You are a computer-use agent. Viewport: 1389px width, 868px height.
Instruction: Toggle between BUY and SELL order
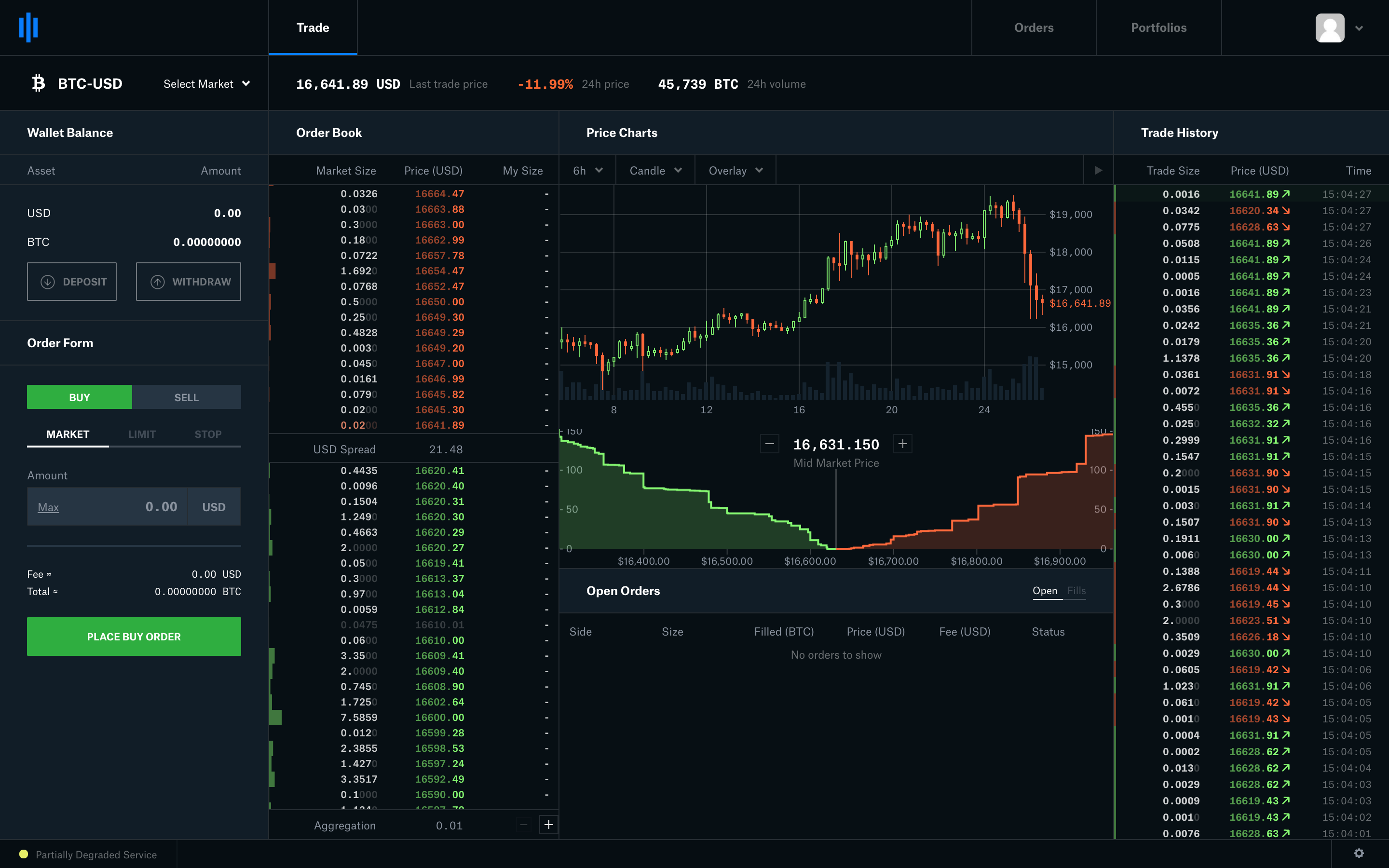[186, 397]
